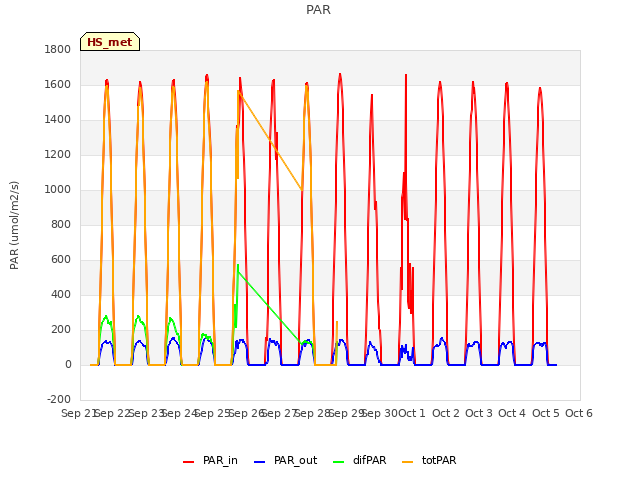This screenshot has height=480, width=640.
Task: Toggle the totPAR legend entry
Action: tap(429, 460)
